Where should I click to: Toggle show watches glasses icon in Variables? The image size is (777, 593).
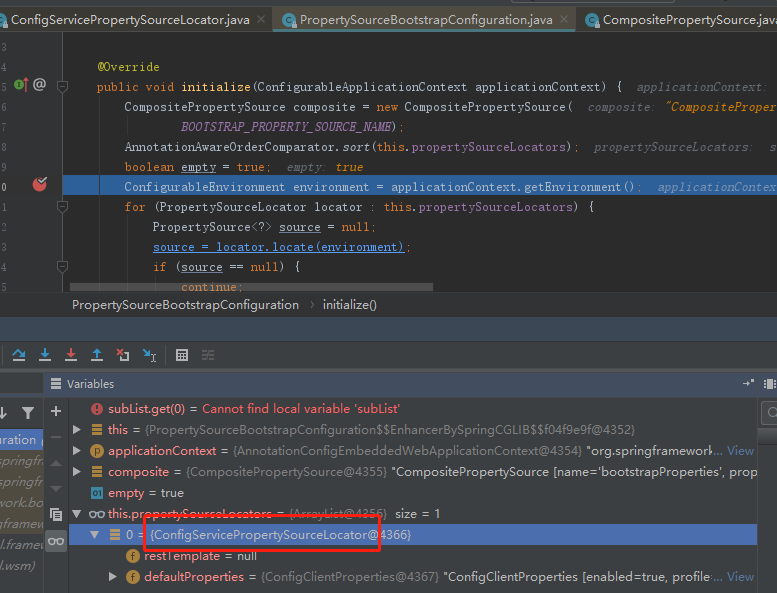[56, 542]
